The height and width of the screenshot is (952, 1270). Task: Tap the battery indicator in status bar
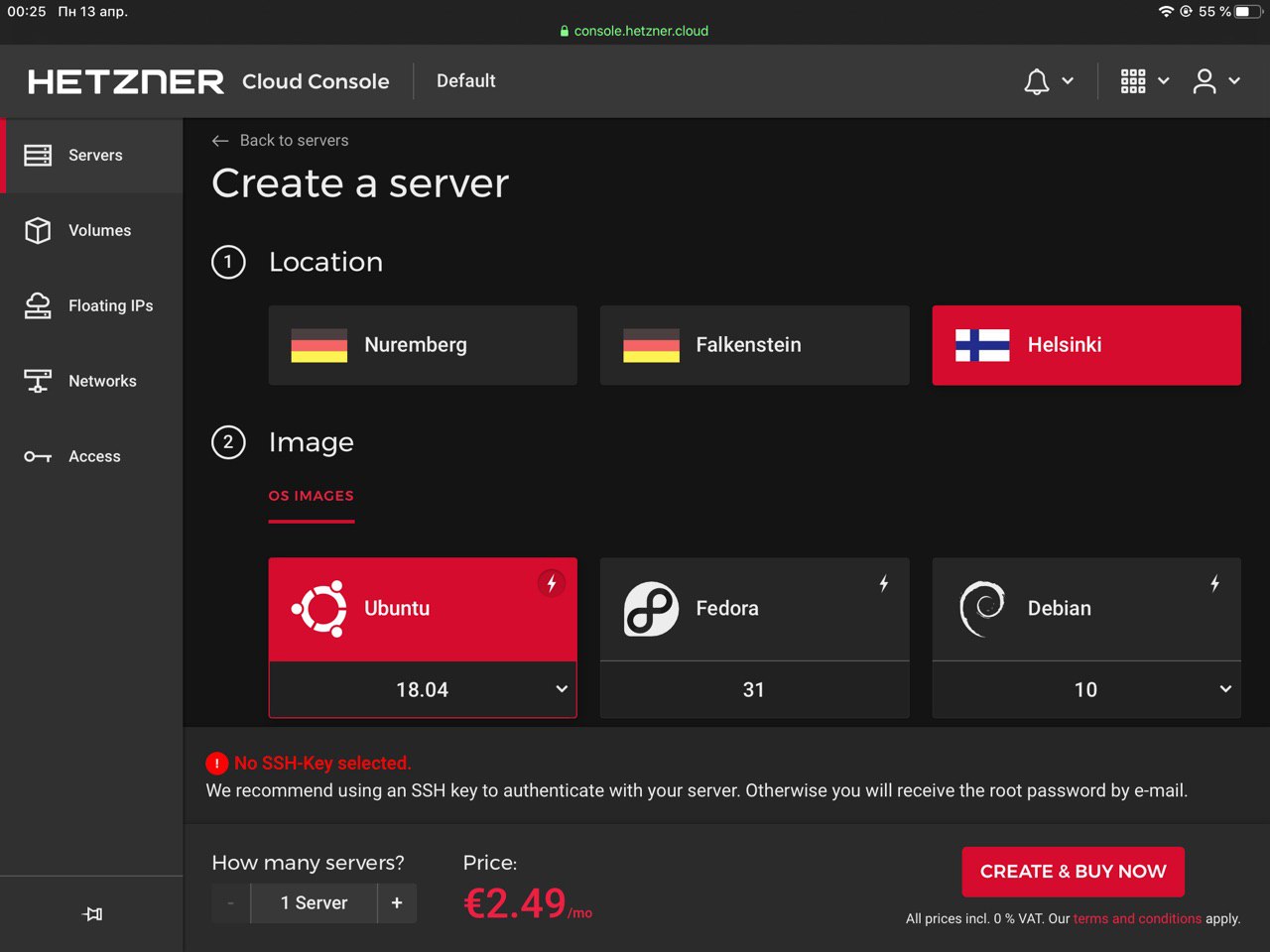coord(1249,12)
